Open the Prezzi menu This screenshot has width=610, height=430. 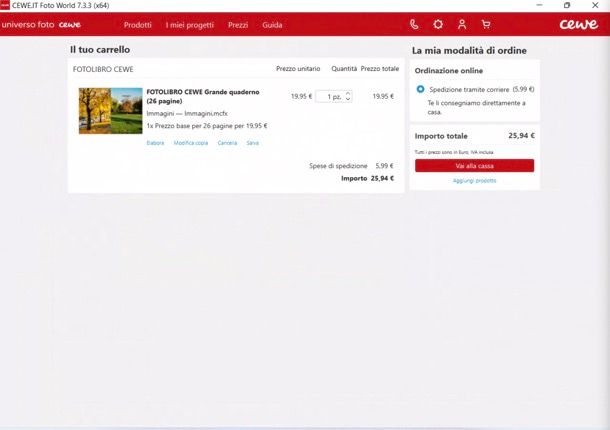(238, 25)
